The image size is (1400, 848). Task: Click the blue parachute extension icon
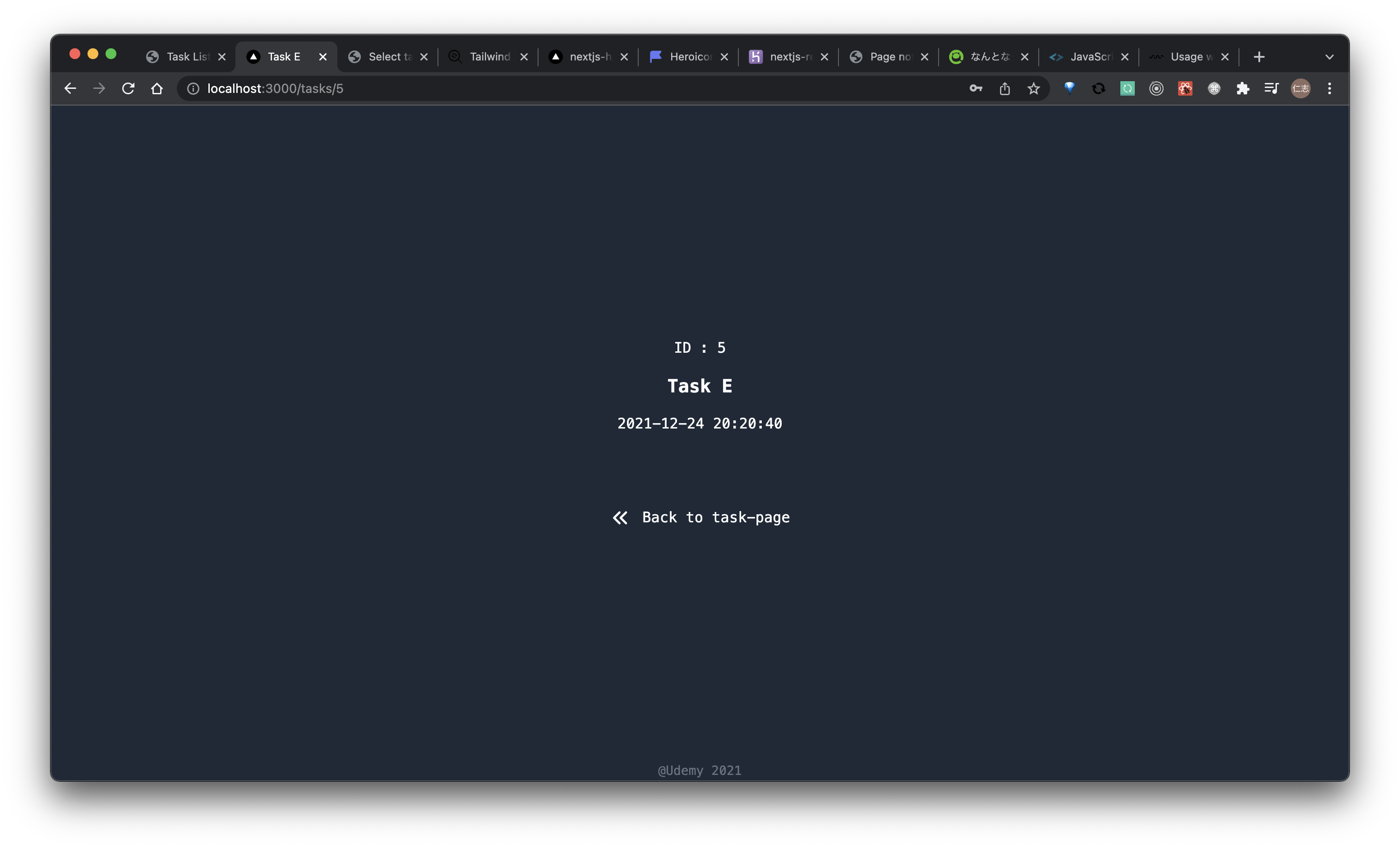coord(1069,89)
